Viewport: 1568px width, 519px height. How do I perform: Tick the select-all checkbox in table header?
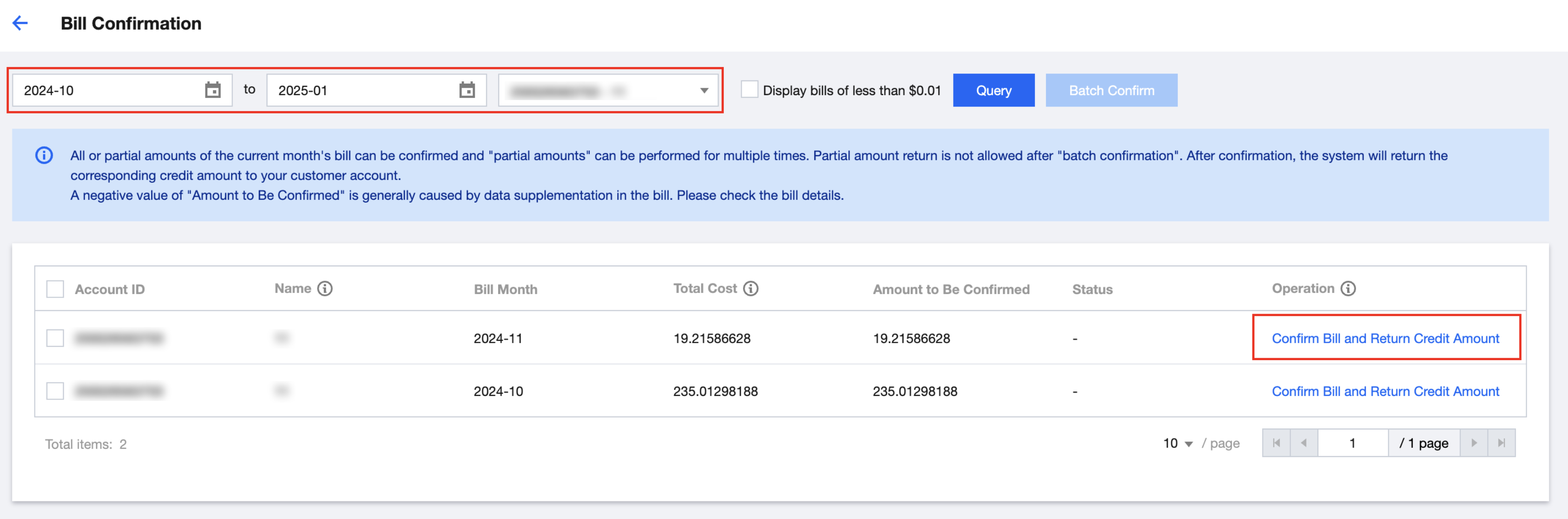pos(56,289)
